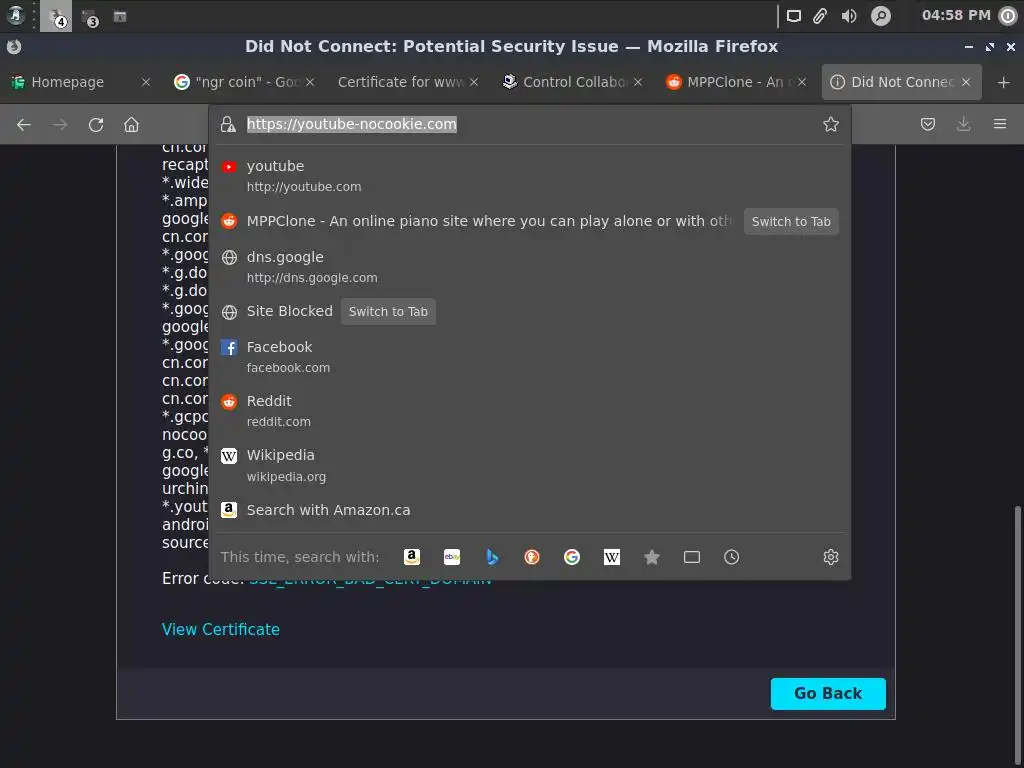
Task: Open the View Certificate link
Action: [x=221, y=630]
